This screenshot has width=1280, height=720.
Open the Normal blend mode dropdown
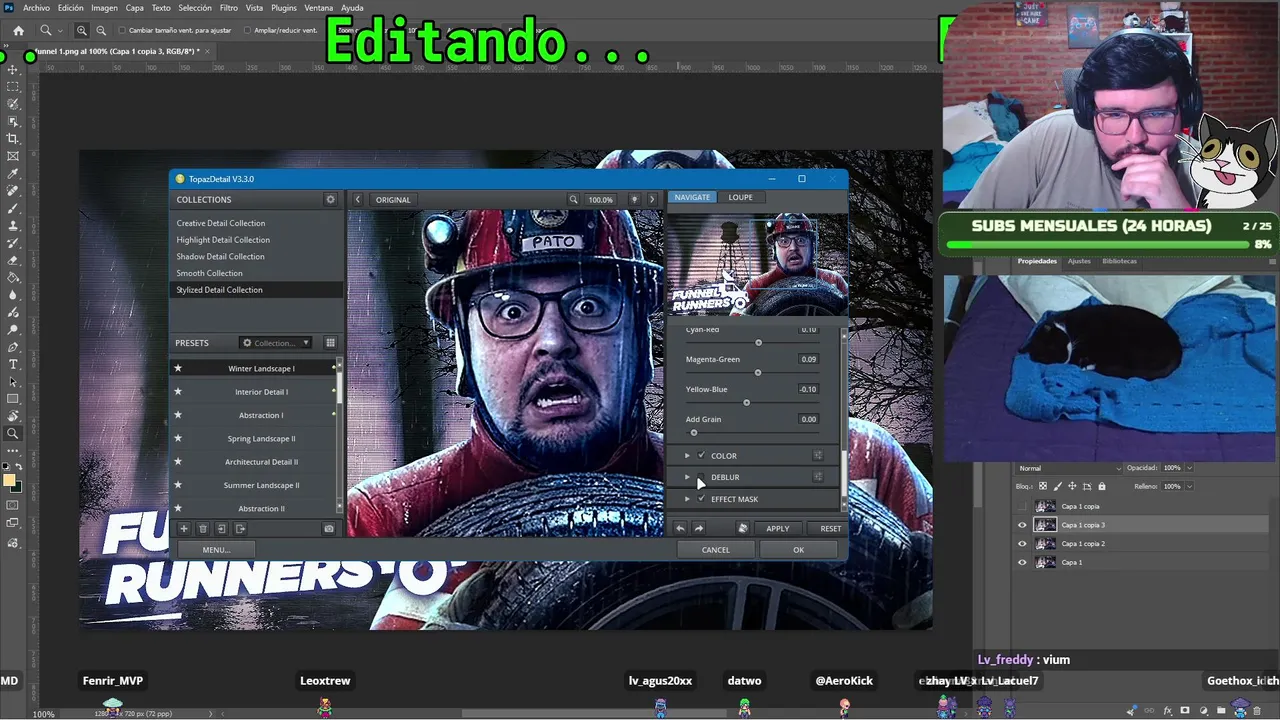(x=1069, y=468)
